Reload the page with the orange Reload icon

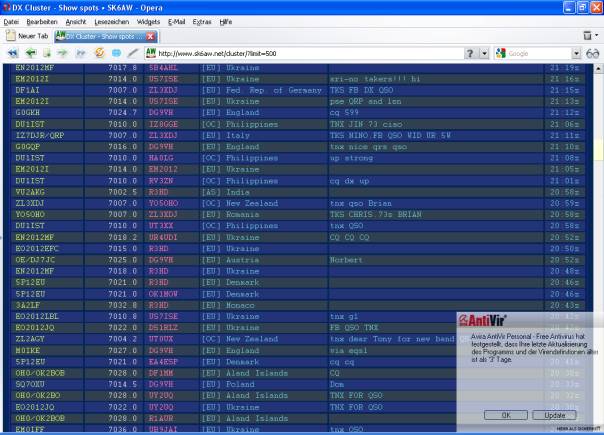(99, 53)
